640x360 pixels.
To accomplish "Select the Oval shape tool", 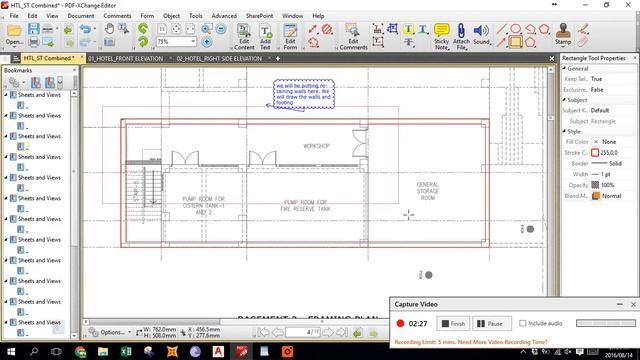I will point(516,29).
